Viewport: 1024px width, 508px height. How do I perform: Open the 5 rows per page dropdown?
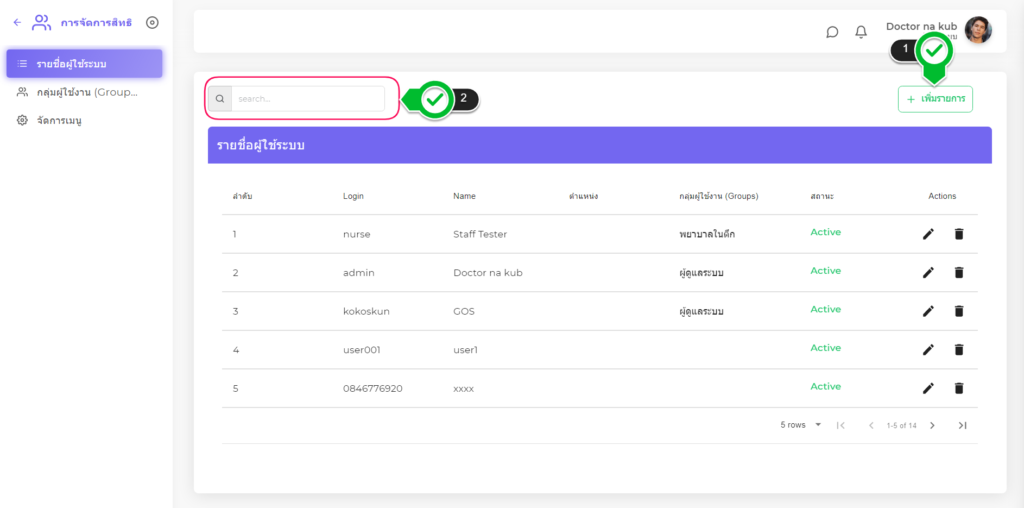[x=801, y=425]
